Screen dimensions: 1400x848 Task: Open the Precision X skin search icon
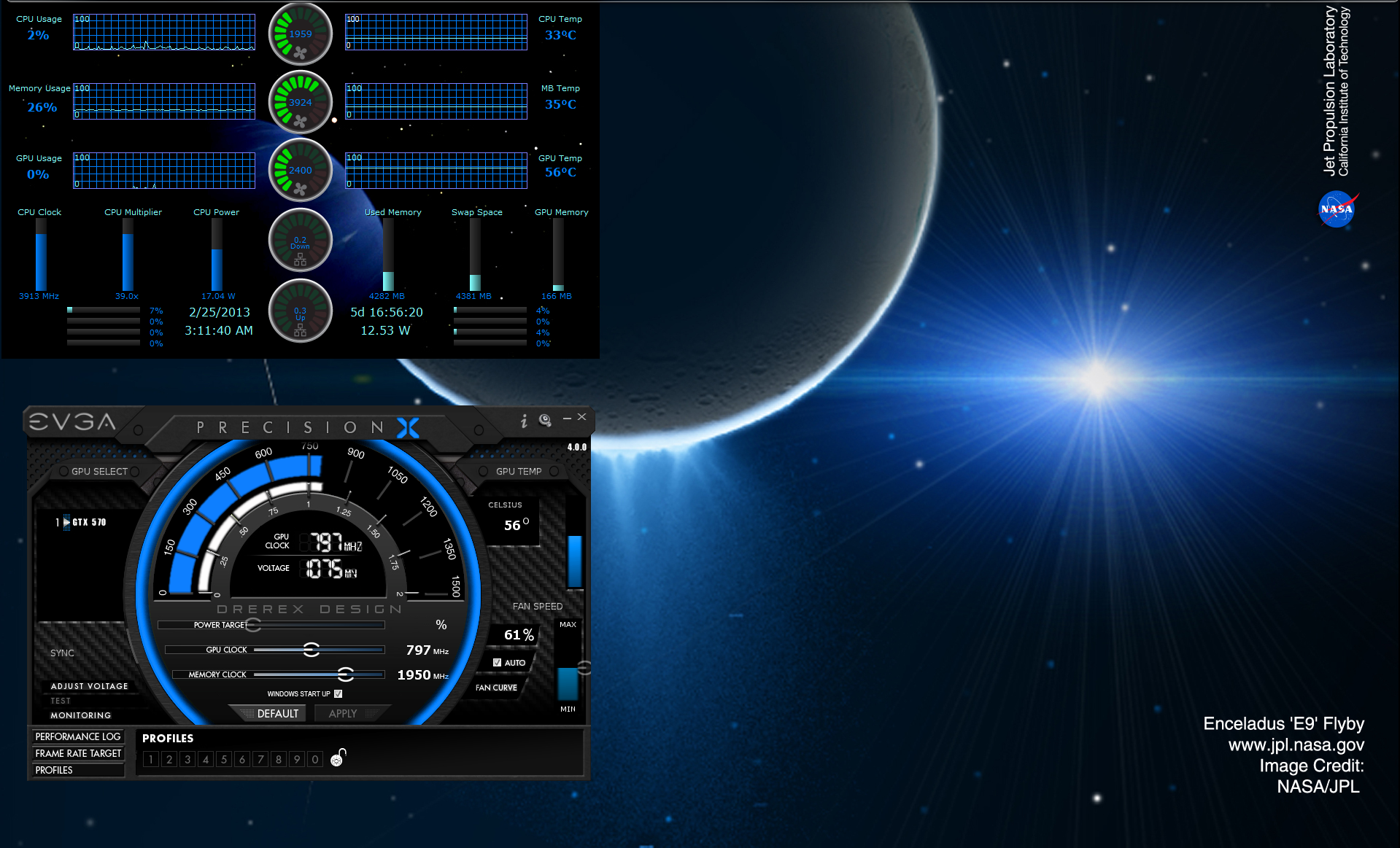(545, 420)
